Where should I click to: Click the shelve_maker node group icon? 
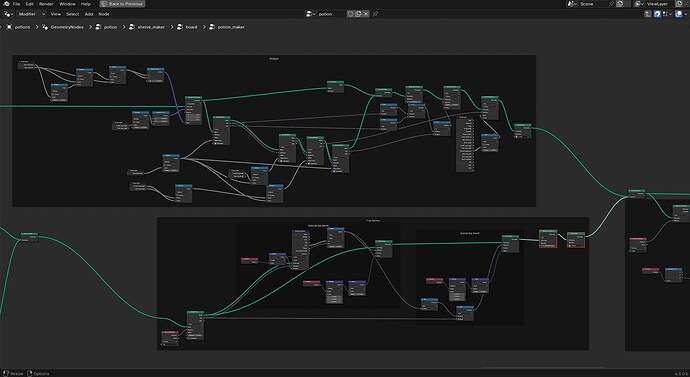pos(132,27)
